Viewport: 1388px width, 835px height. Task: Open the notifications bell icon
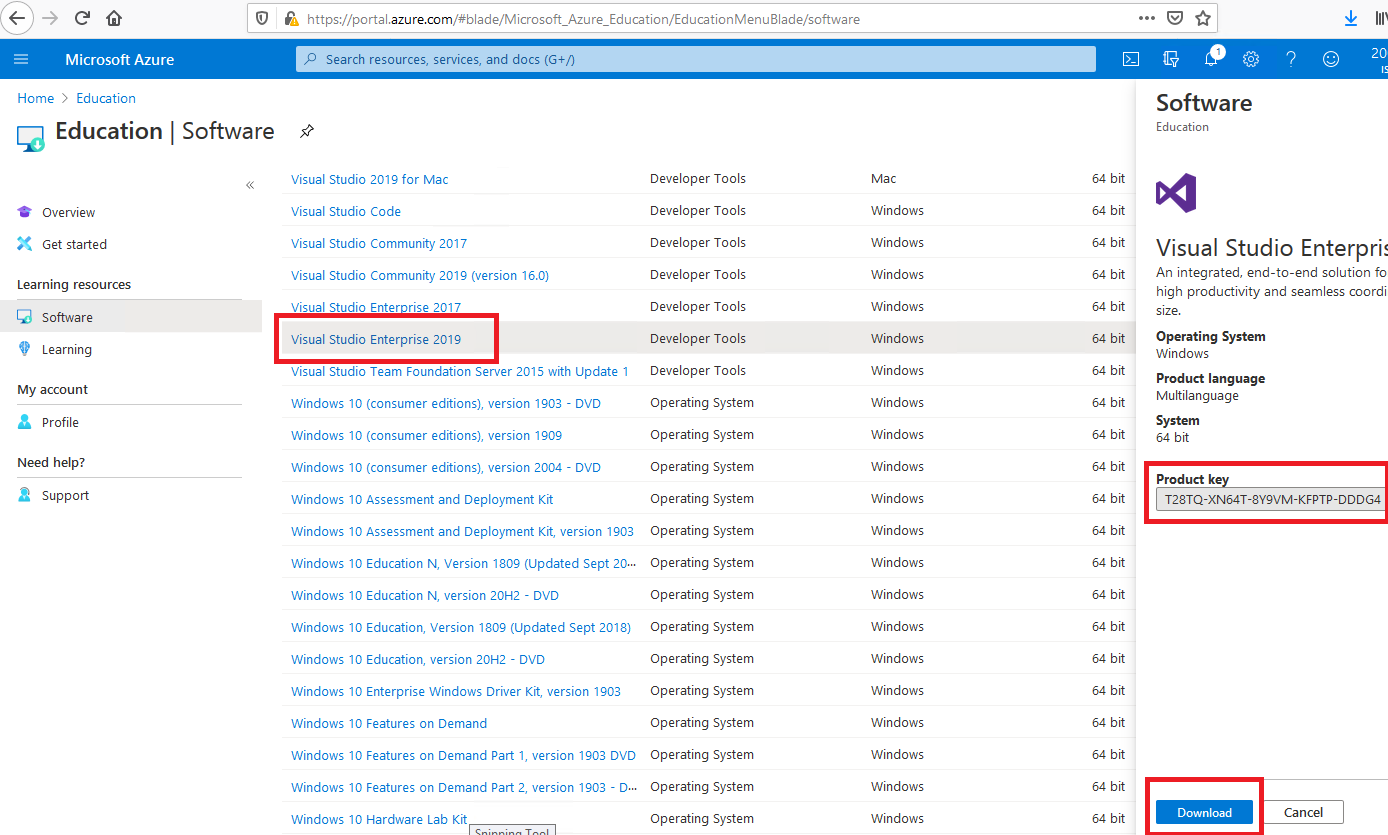point(1211,59)
